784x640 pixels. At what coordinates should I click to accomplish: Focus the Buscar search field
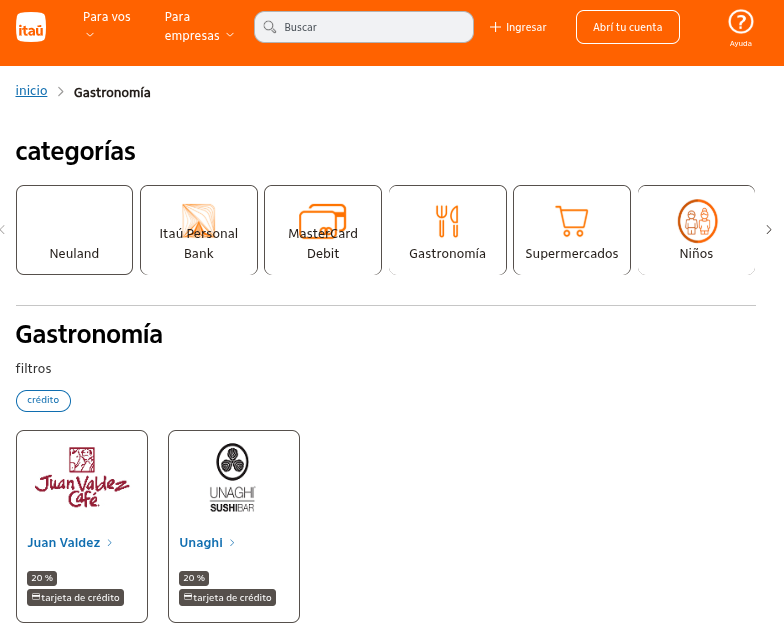pos(372,27)
